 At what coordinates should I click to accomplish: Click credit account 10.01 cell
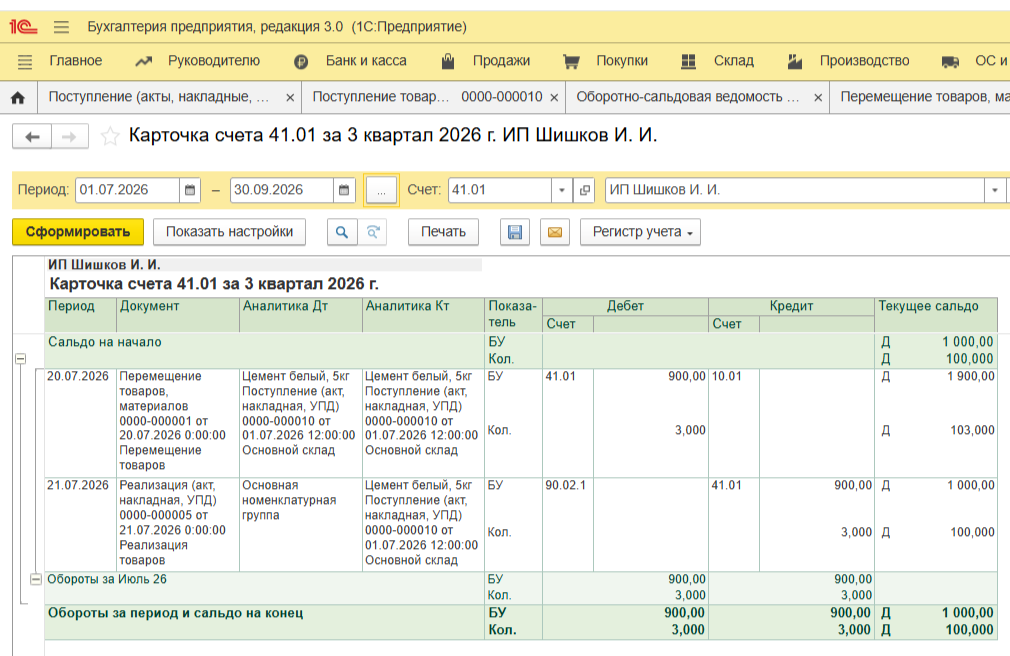734,376
